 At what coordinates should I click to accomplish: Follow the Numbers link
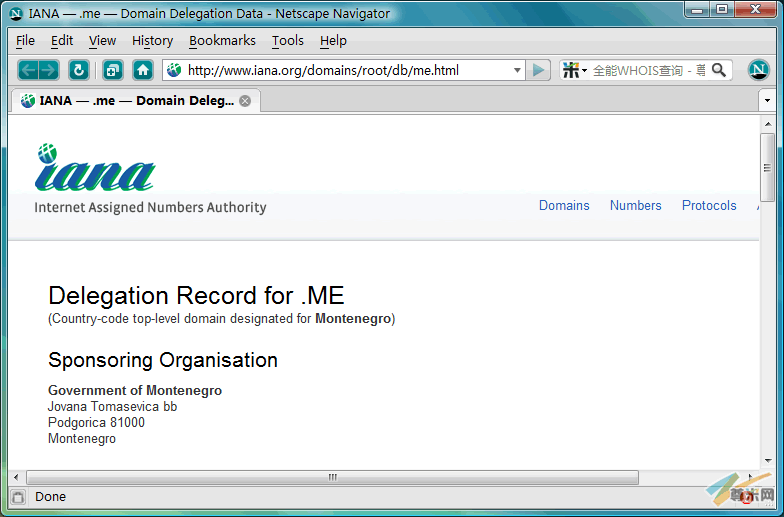click(636, 206)
